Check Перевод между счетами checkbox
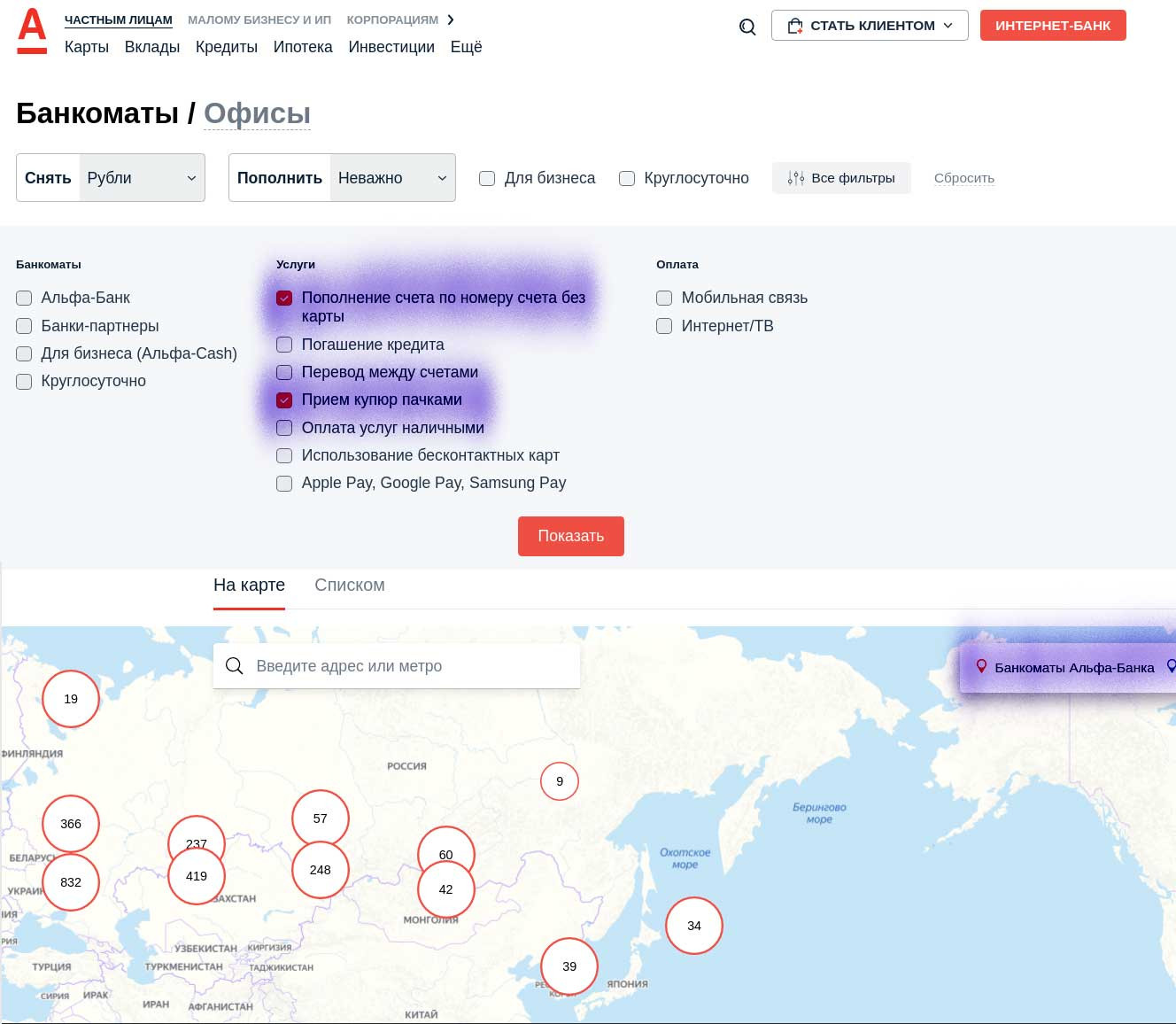The width and height of the screenshot is (1176, 1024). click(x=284, y=372)
